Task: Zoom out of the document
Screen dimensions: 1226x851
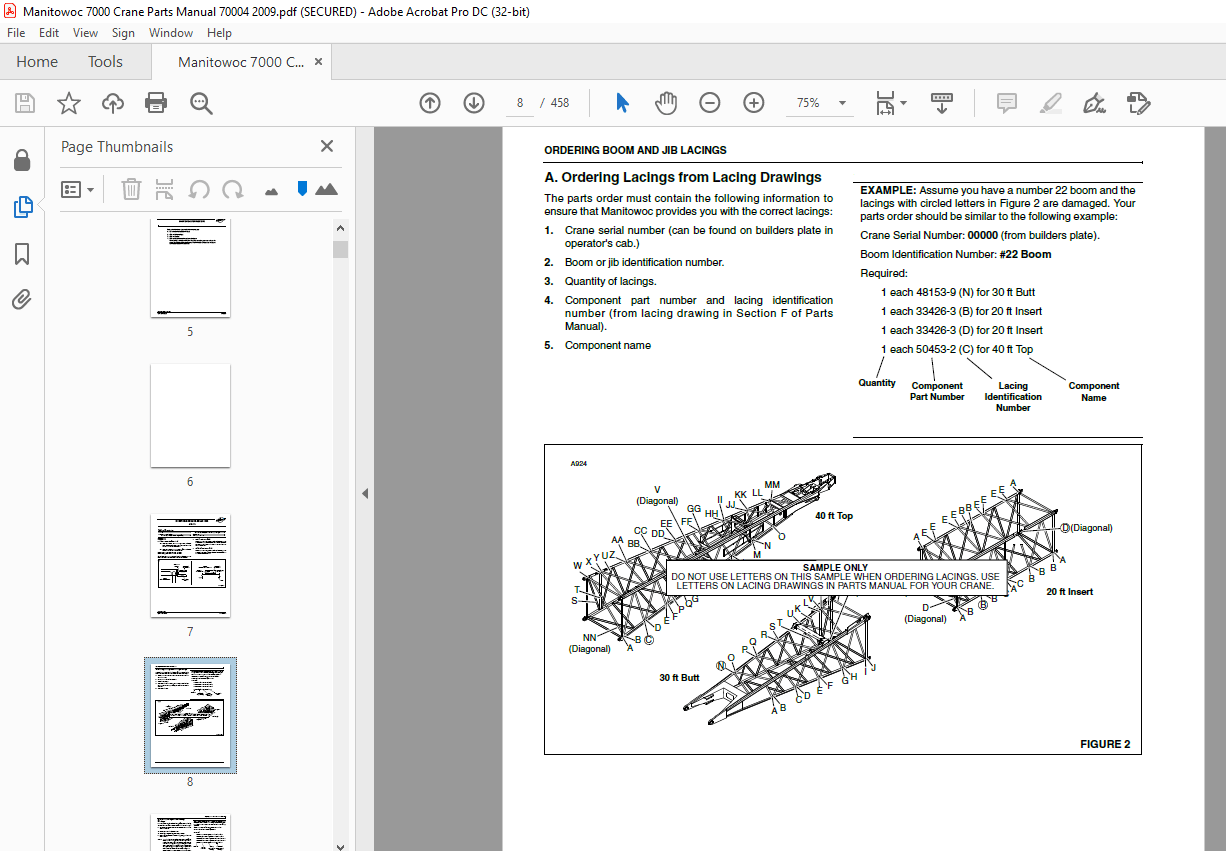Action: tap(709, 102)
